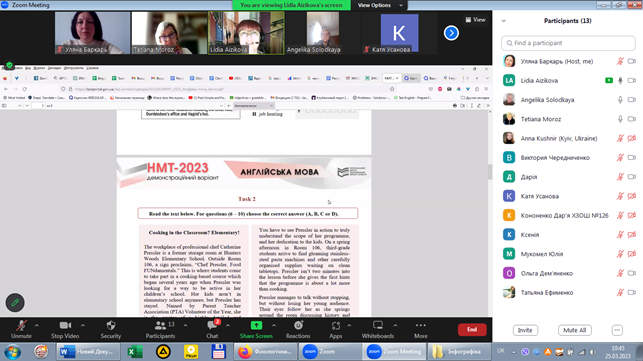The width and height of the screenshot is (643, 361).
Task: Toggle microphone for Tetiana Moroz in list
Action: [620, 119]
